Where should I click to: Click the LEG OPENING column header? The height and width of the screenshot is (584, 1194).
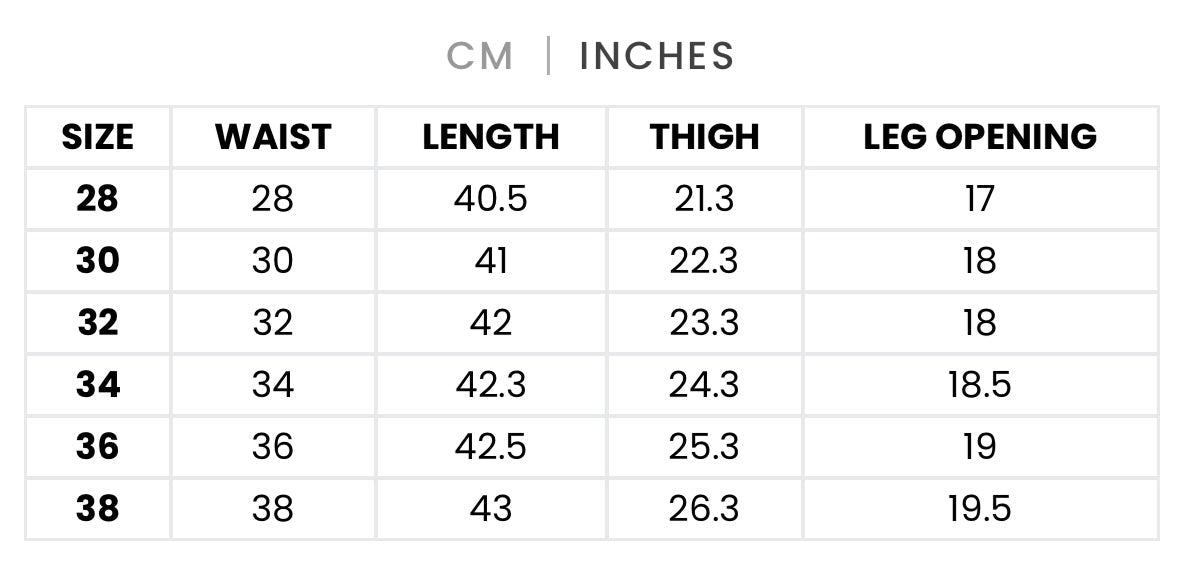click(x=980, y=137)
